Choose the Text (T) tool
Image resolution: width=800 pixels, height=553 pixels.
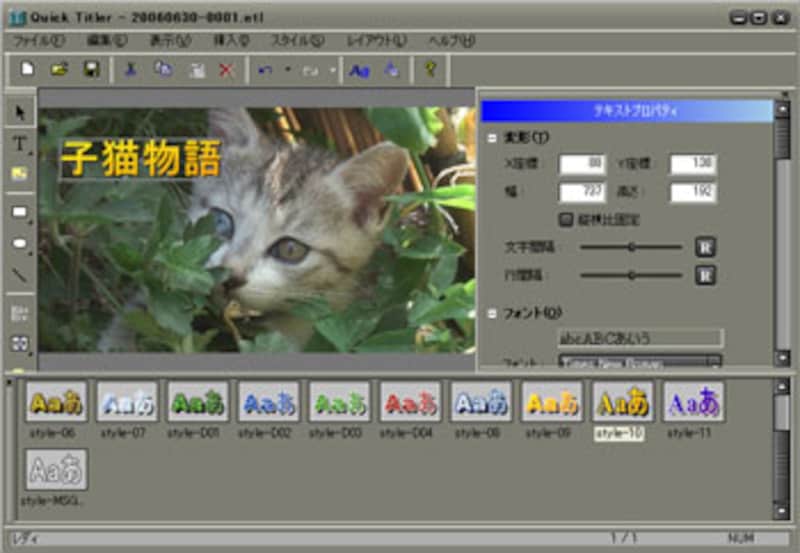tap(19, 143)
